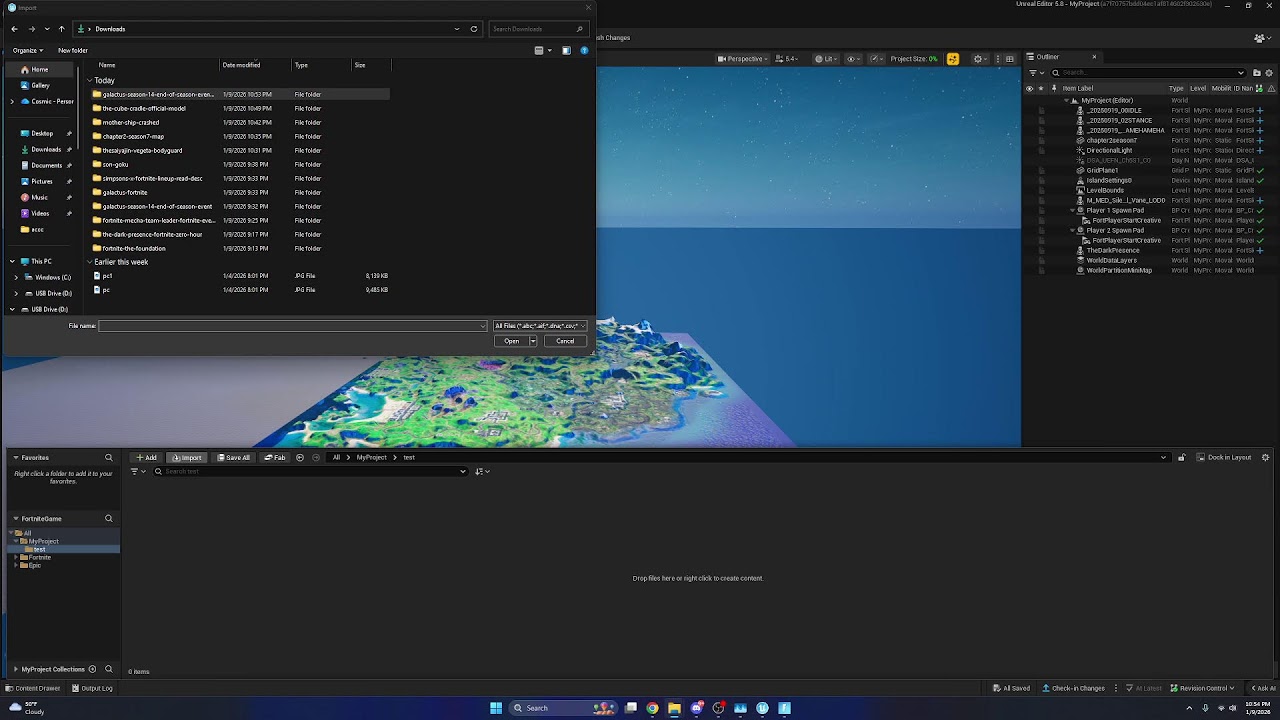
Task: Create new folder in Outliner
Action: point(1255,72)
